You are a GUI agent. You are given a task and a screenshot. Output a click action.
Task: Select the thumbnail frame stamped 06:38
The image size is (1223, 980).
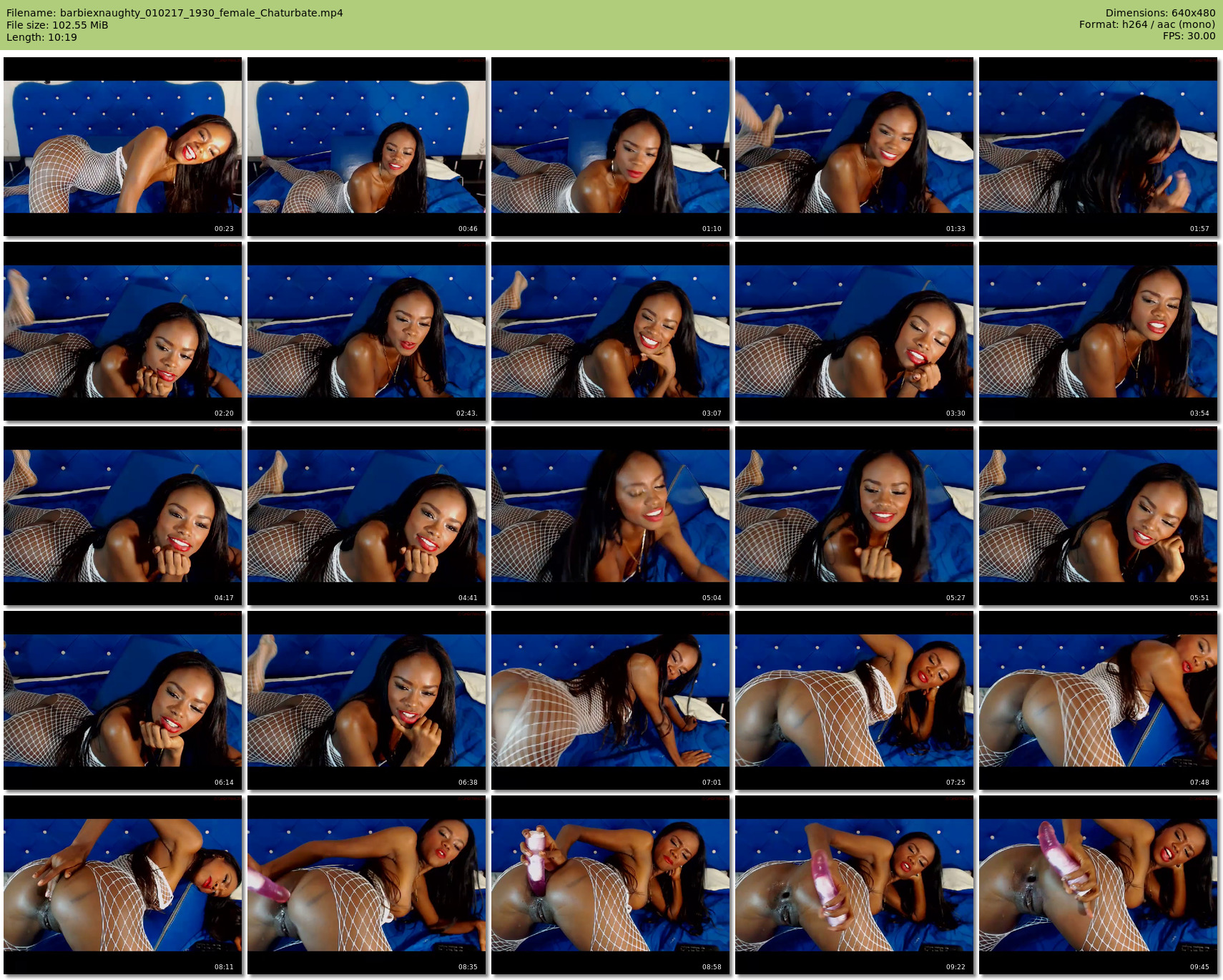click(x=367, y=700)
